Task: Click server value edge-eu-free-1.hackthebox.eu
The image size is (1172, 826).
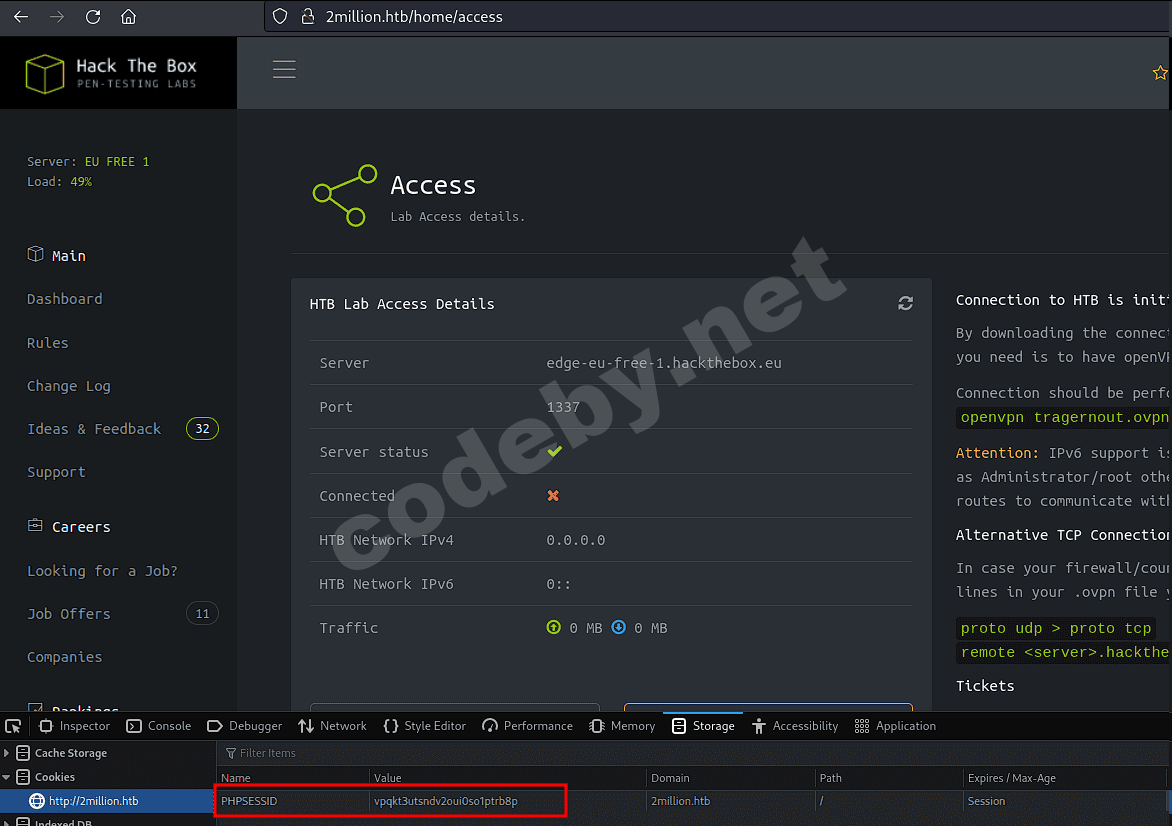Action: [664, 363]
